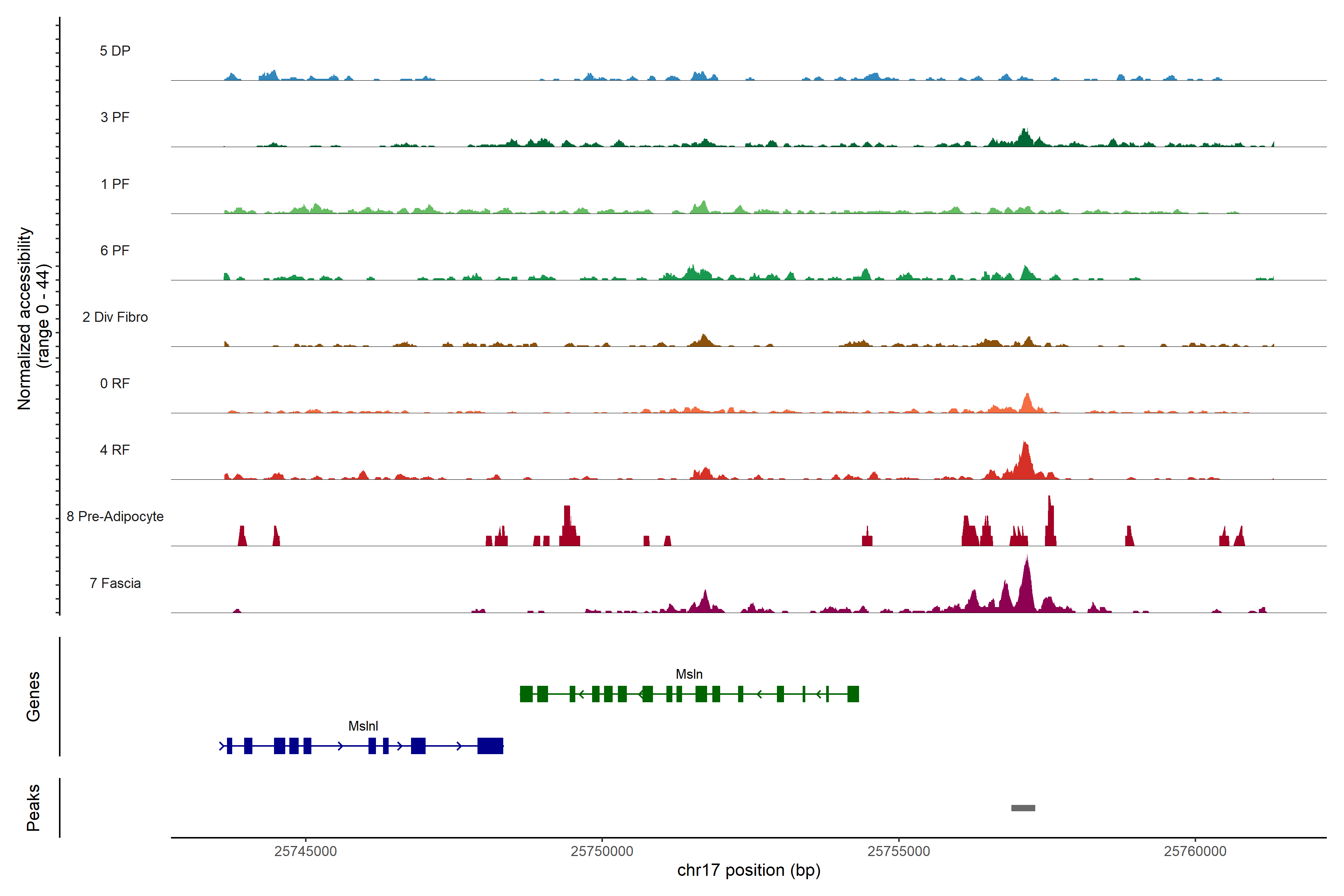Click the gray peak bar in Peaks track

point(1023,808)
